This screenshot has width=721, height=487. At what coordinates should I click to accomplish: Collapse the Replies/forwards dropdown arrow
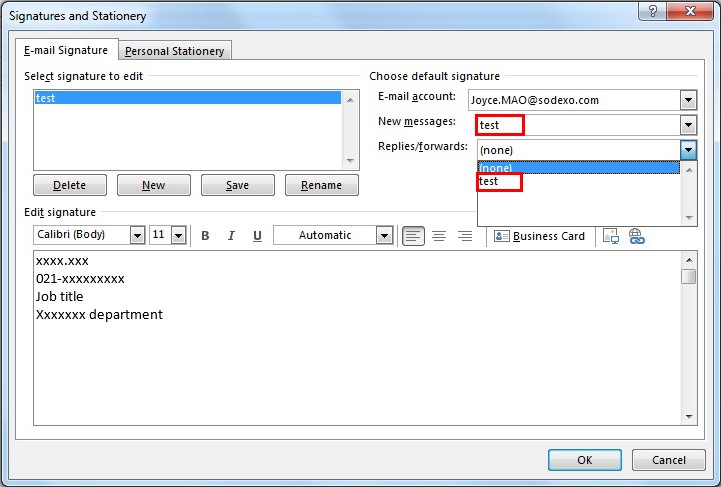(688, 149)
